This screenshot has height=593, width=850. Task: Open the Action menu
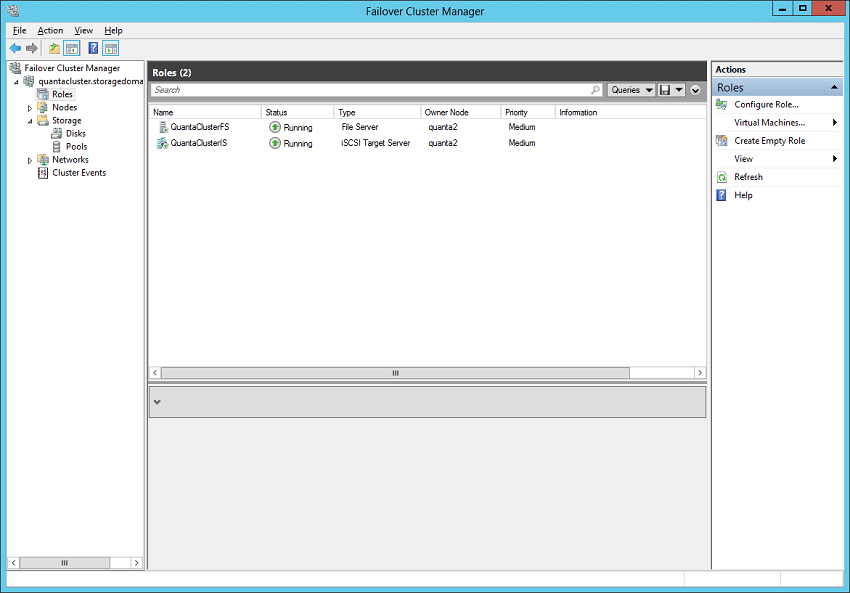pos(50,30)
